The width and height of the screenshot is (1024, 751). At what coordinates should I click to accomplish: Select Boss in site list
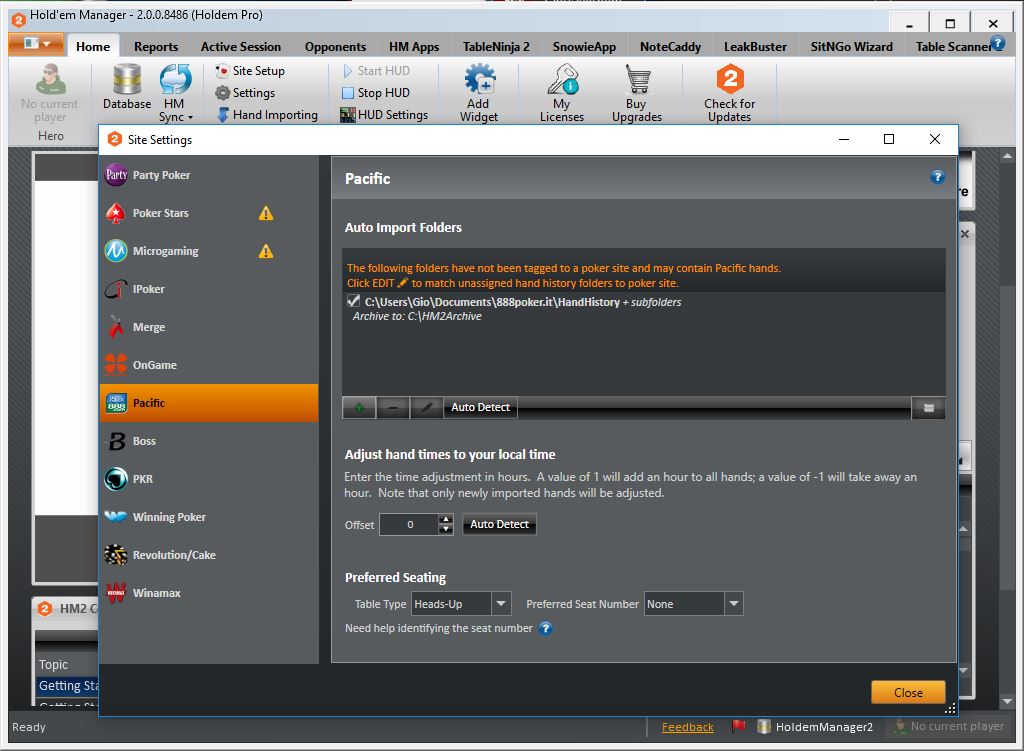[x=209, y=441]
